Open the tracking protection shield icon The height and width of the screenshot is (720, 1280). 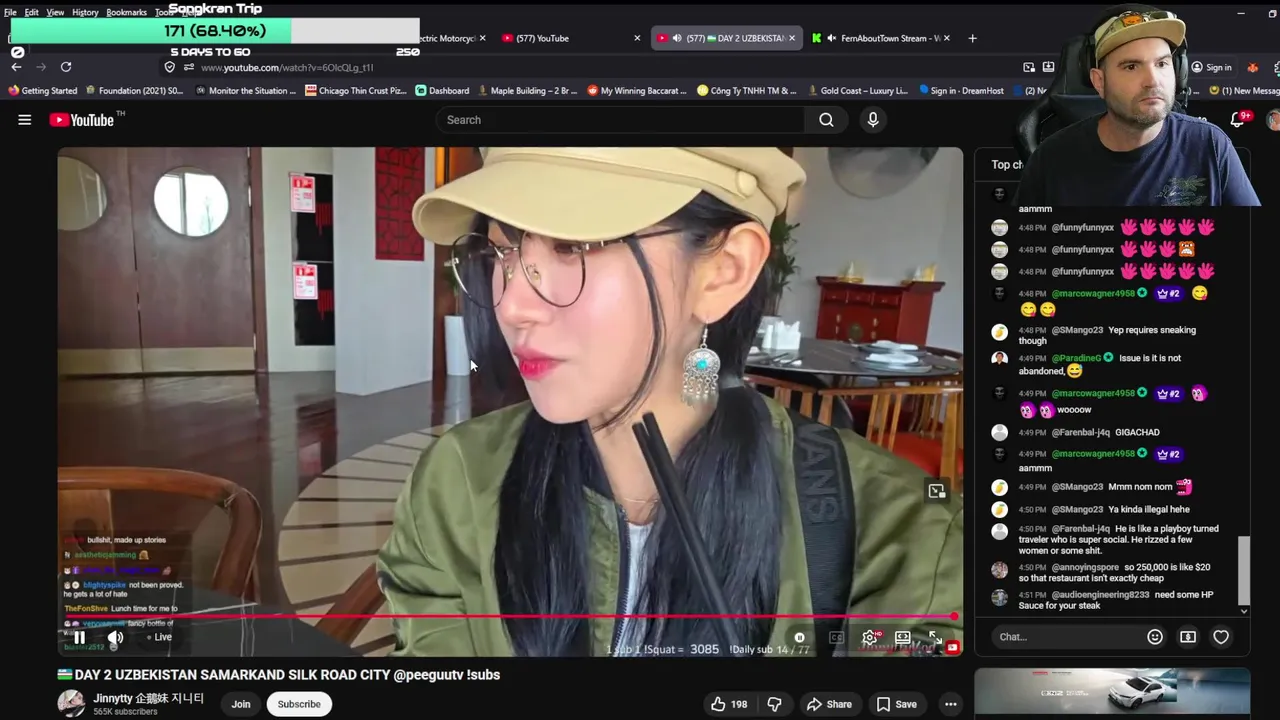coord(169,67)
